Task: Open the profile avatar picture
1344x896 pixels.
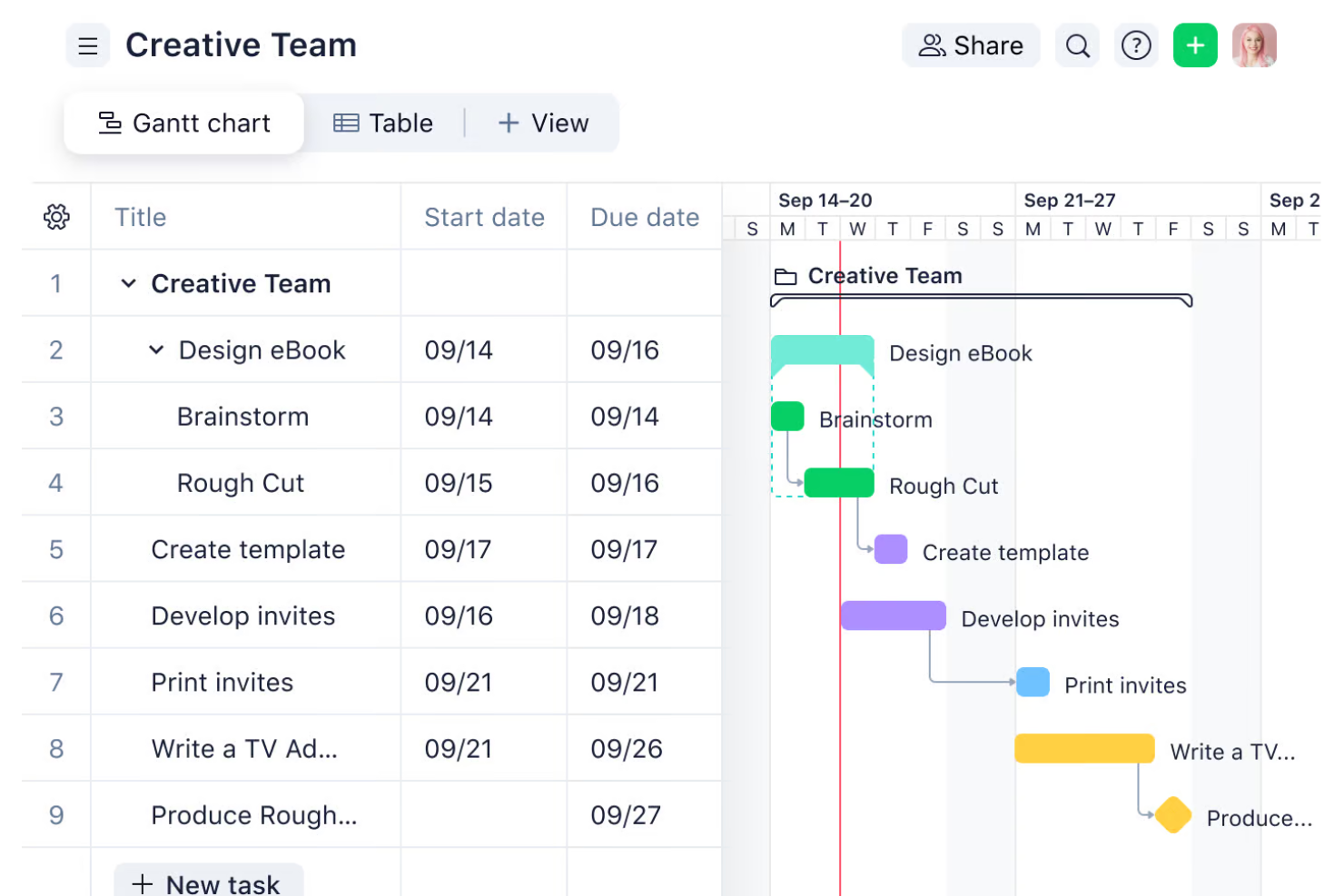Action: [1254, 44]
